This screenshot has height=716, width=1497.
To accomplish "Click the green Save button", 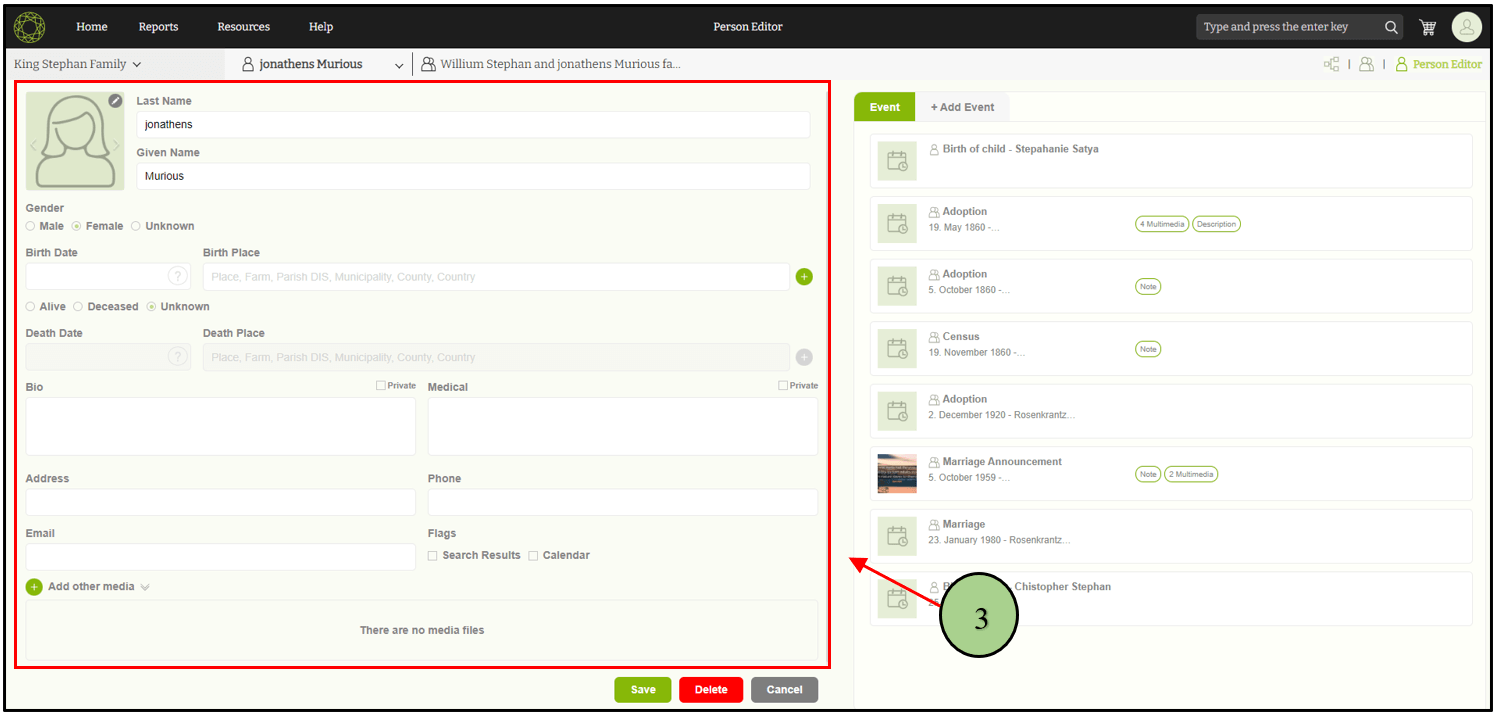I will tap(642, 690).
